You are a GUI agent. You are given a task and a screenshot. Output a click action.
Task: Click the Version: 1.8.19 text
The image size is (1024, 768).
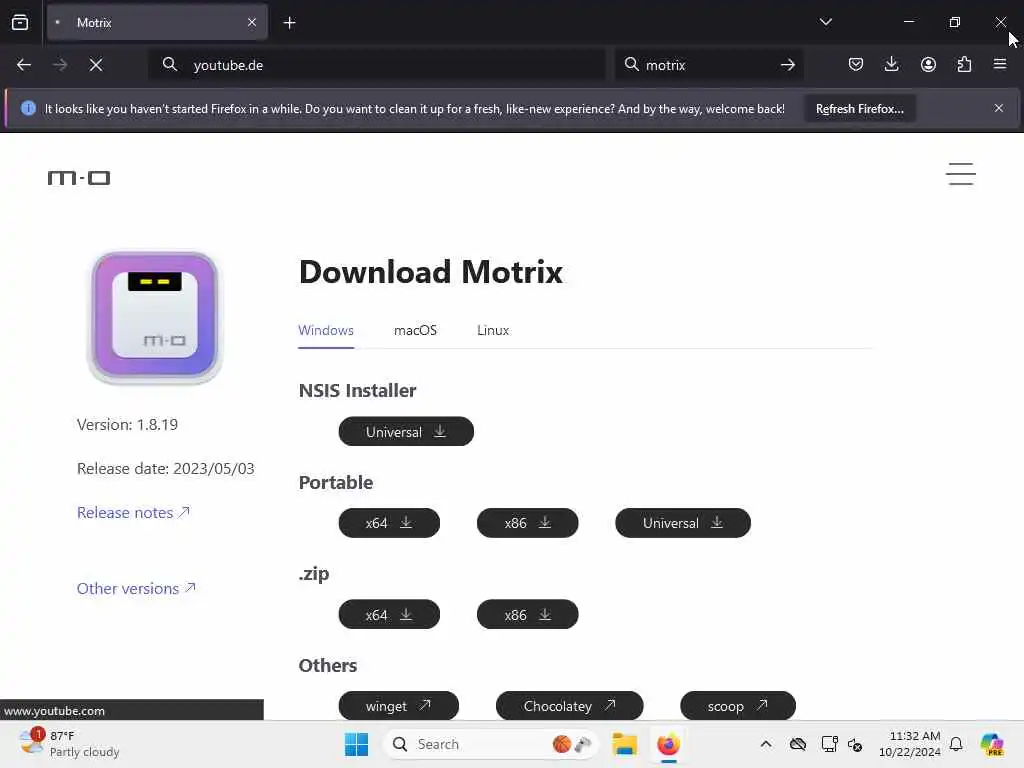coord(127,424)
